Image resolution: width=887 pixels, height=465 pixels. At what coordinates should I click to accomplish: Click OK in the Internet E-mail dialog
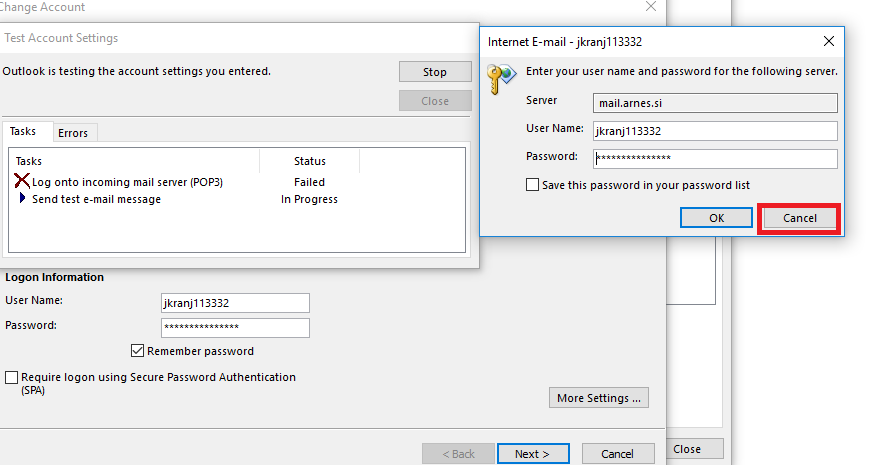pyautogui.click(x=716, y=218)
